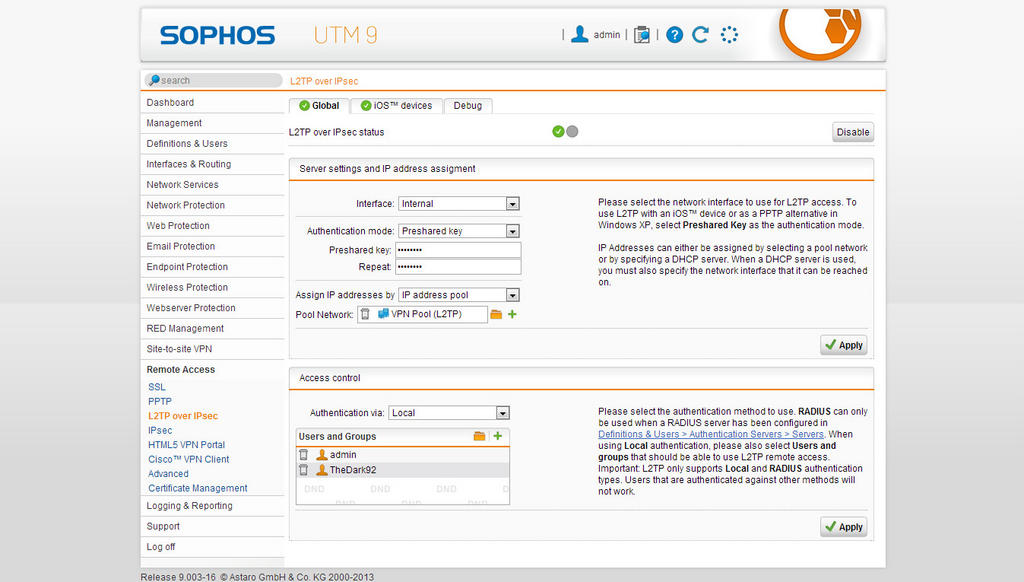The width and height of the screenshot is (1024, 582).
Task: Open folder icon in Users and Groups header
Action: click(479, 436)
